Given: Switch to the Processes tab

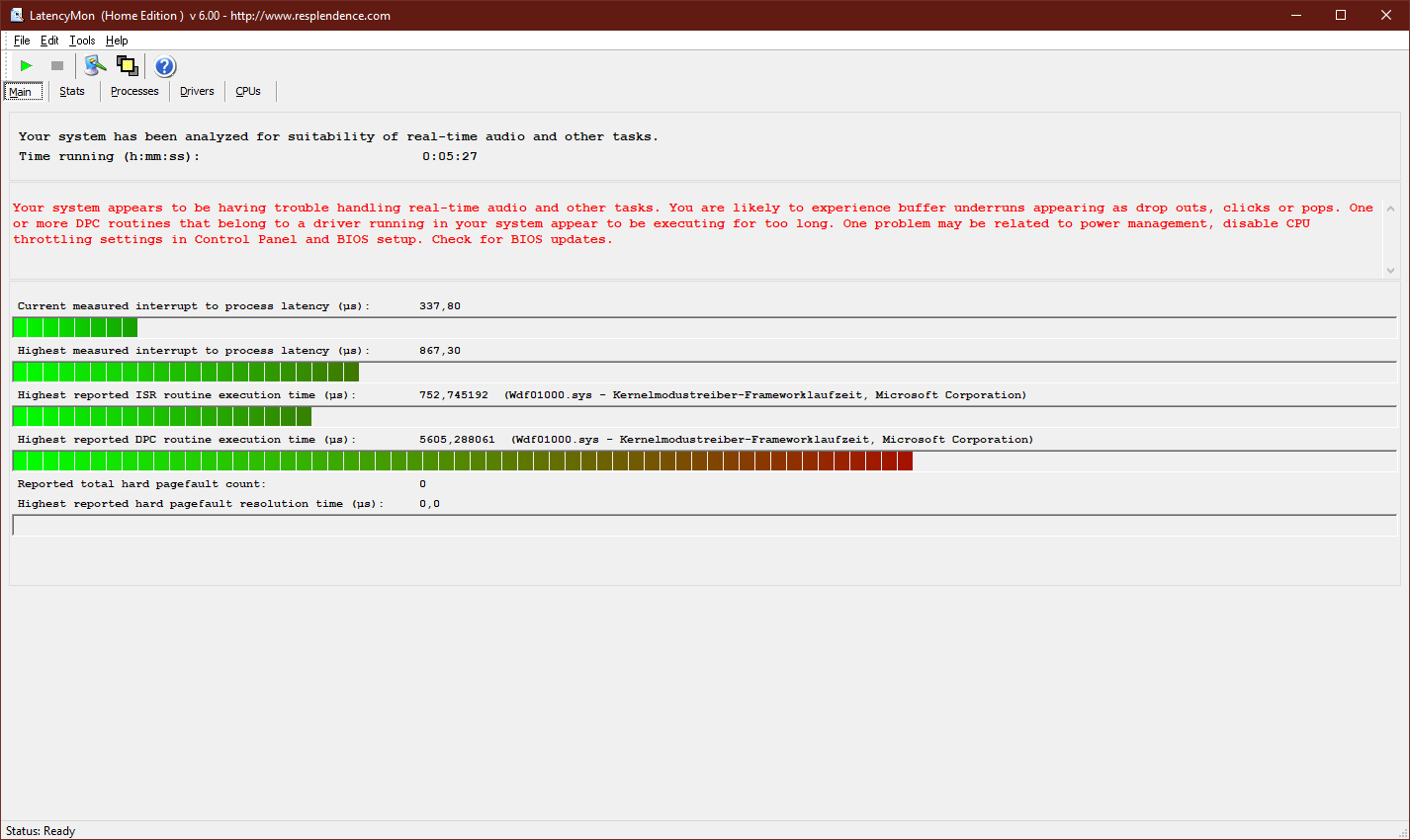Looking at the screenshot, I should pos(134,91).
